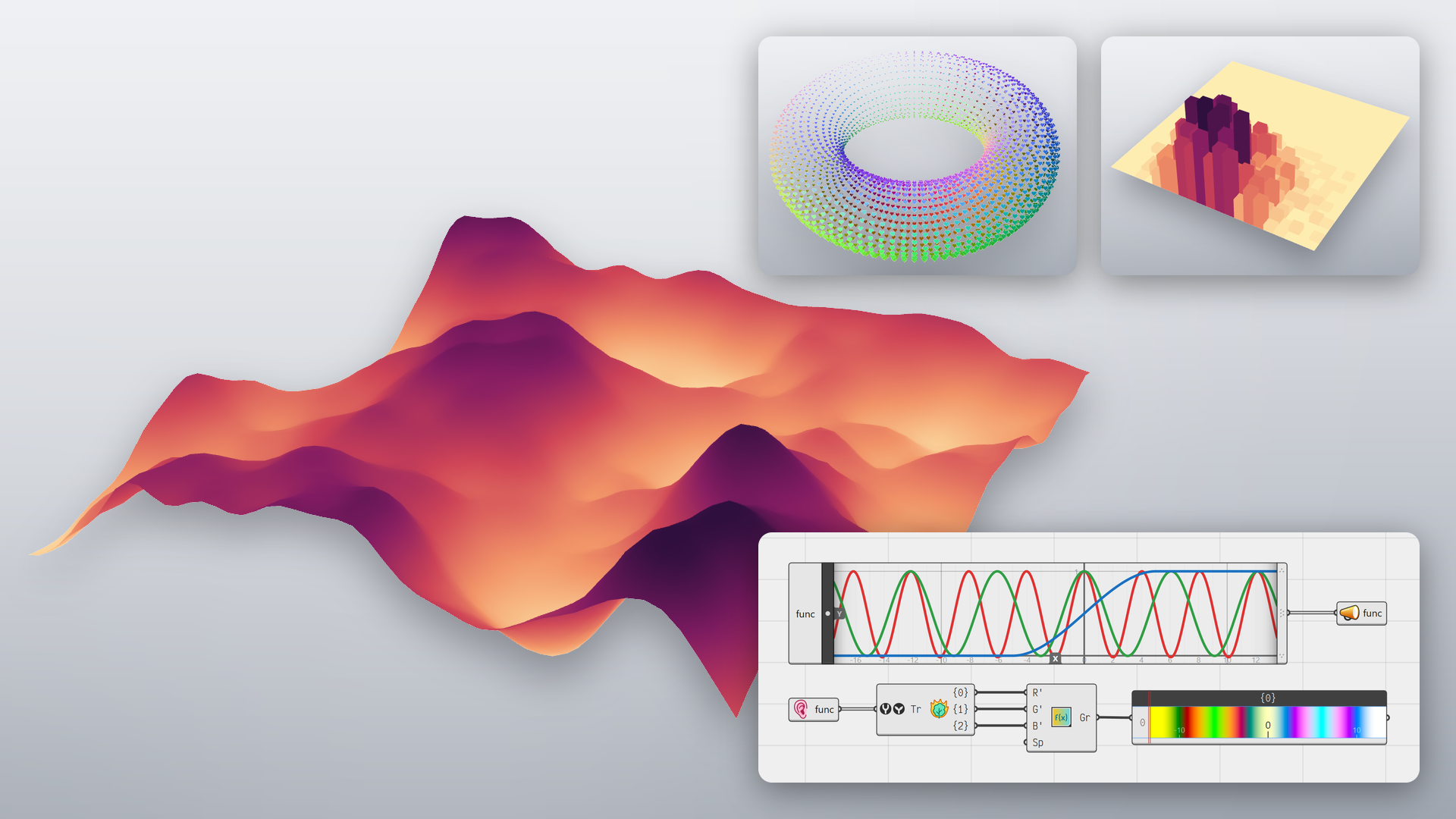Click the megaphone broadcast func icon
Screen dimensions: 1456x819
(x=1349, y=613)
